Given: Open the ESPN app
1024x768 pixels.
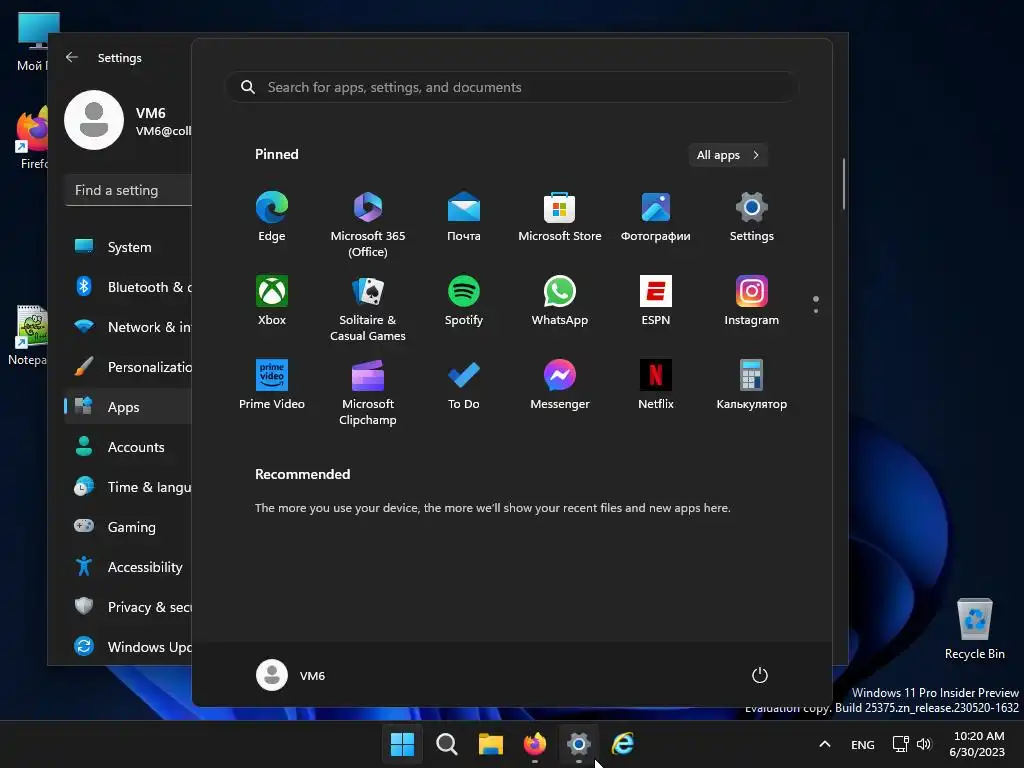Looking at the screenshot, I should (656, 301).
